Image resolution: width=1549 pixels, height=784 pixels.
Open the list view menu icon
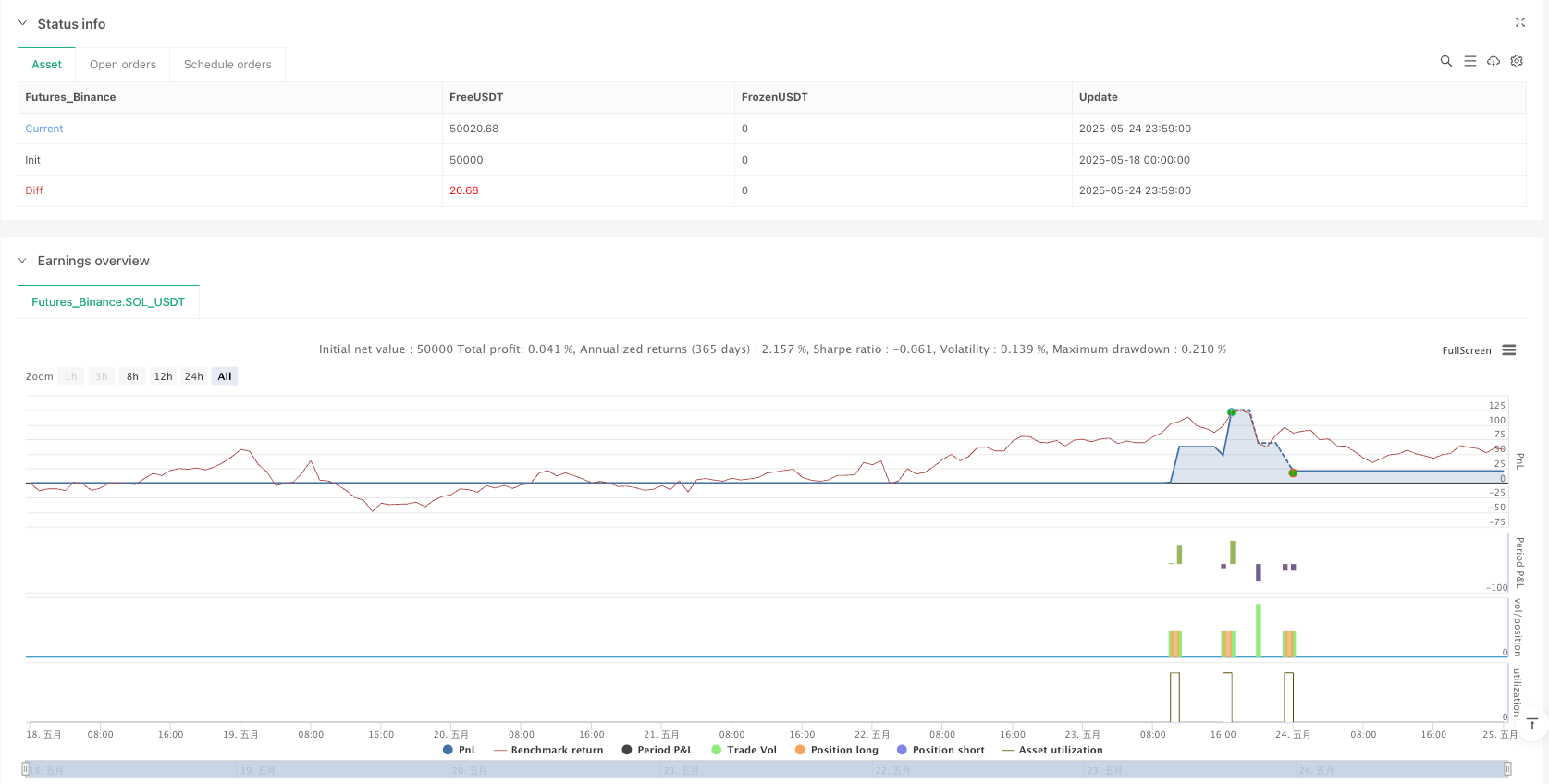[1469, 61]
